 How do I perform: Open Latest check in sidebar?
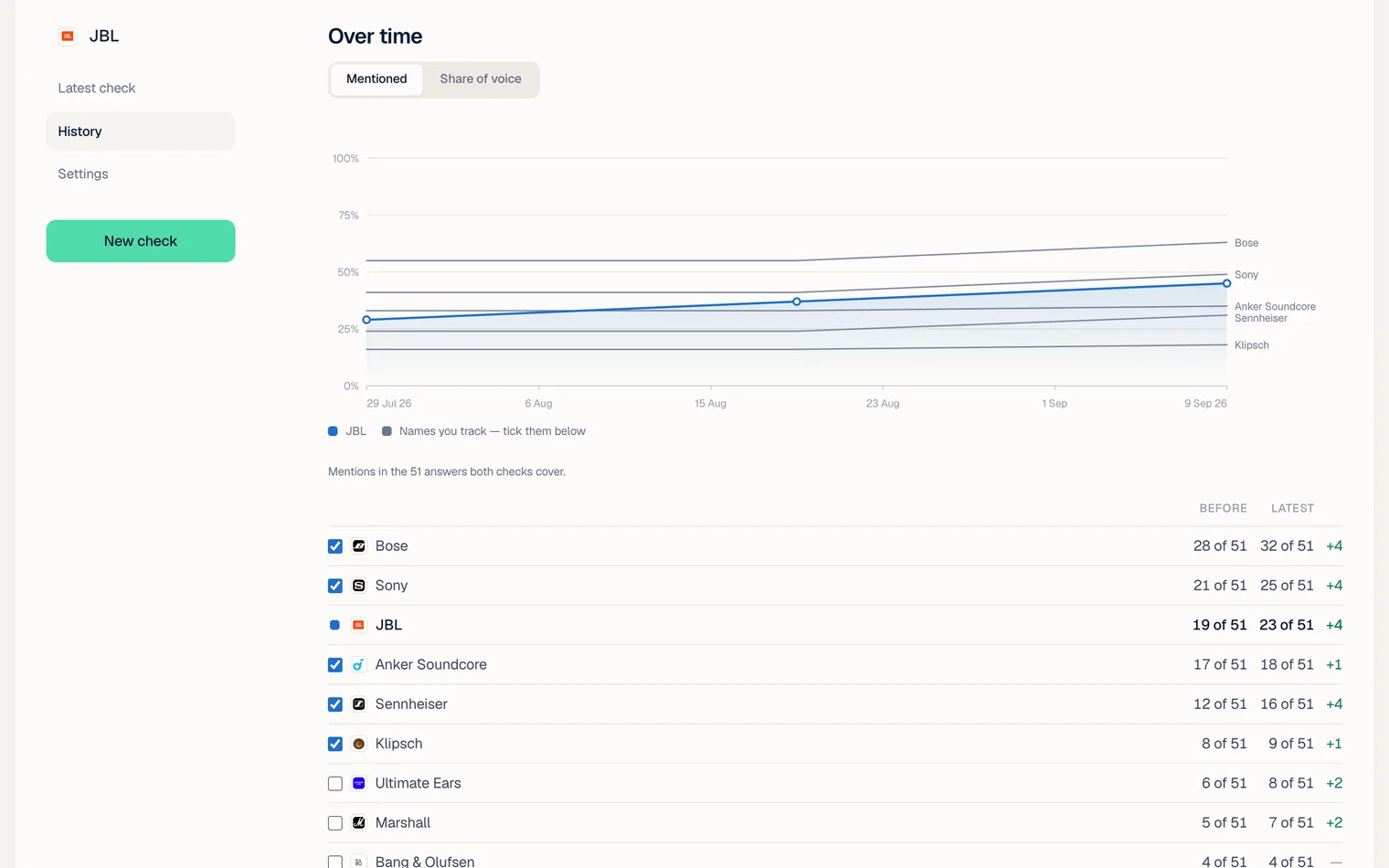tap(141, 89)
